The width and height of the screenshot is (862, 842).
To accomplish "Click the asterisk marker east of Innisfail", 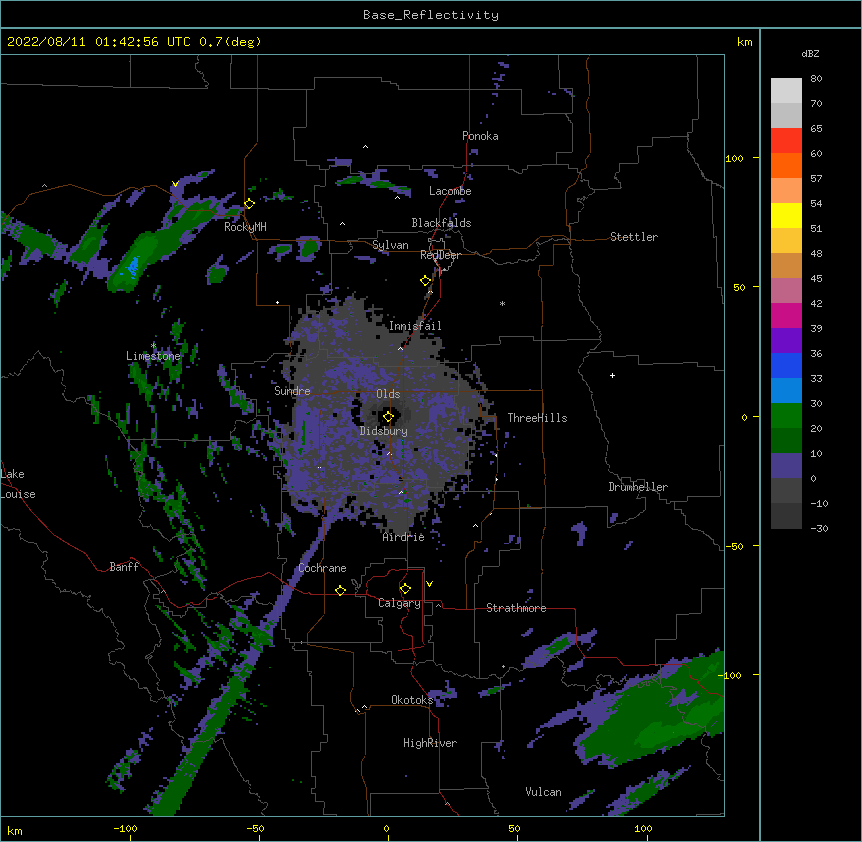I will 502,304.
